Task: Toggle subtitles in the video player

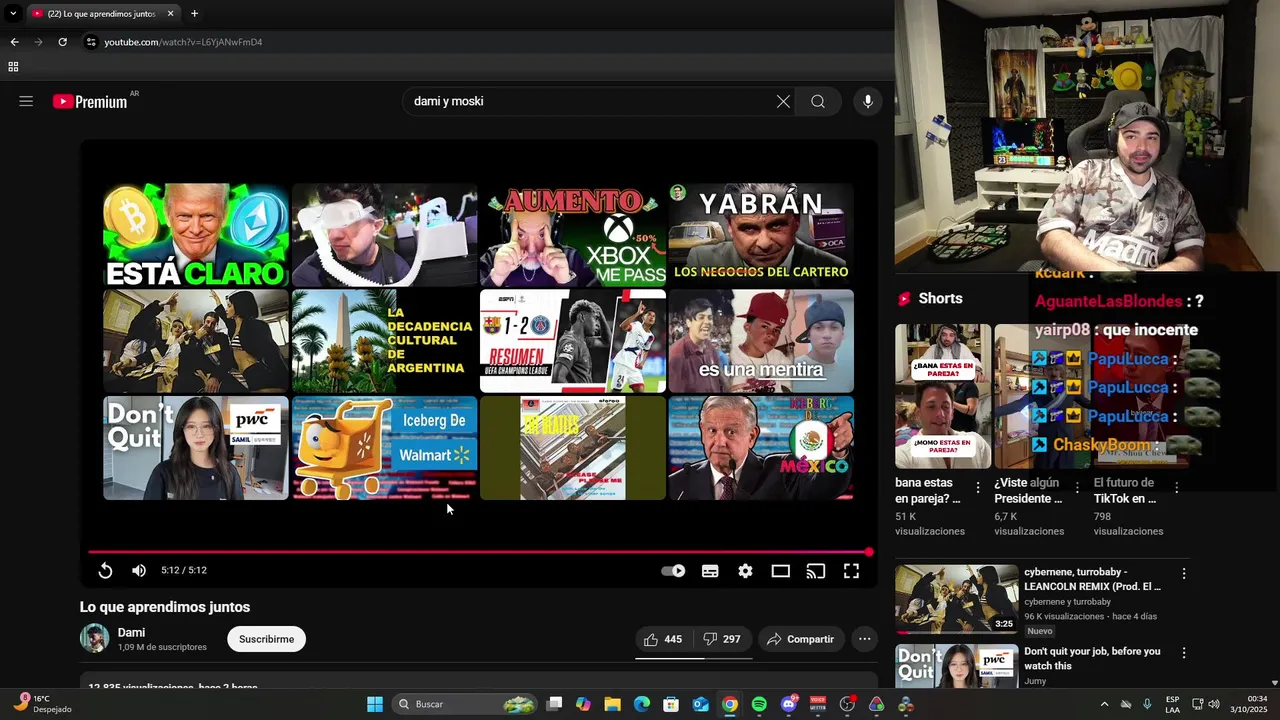Action: point(710,571)
